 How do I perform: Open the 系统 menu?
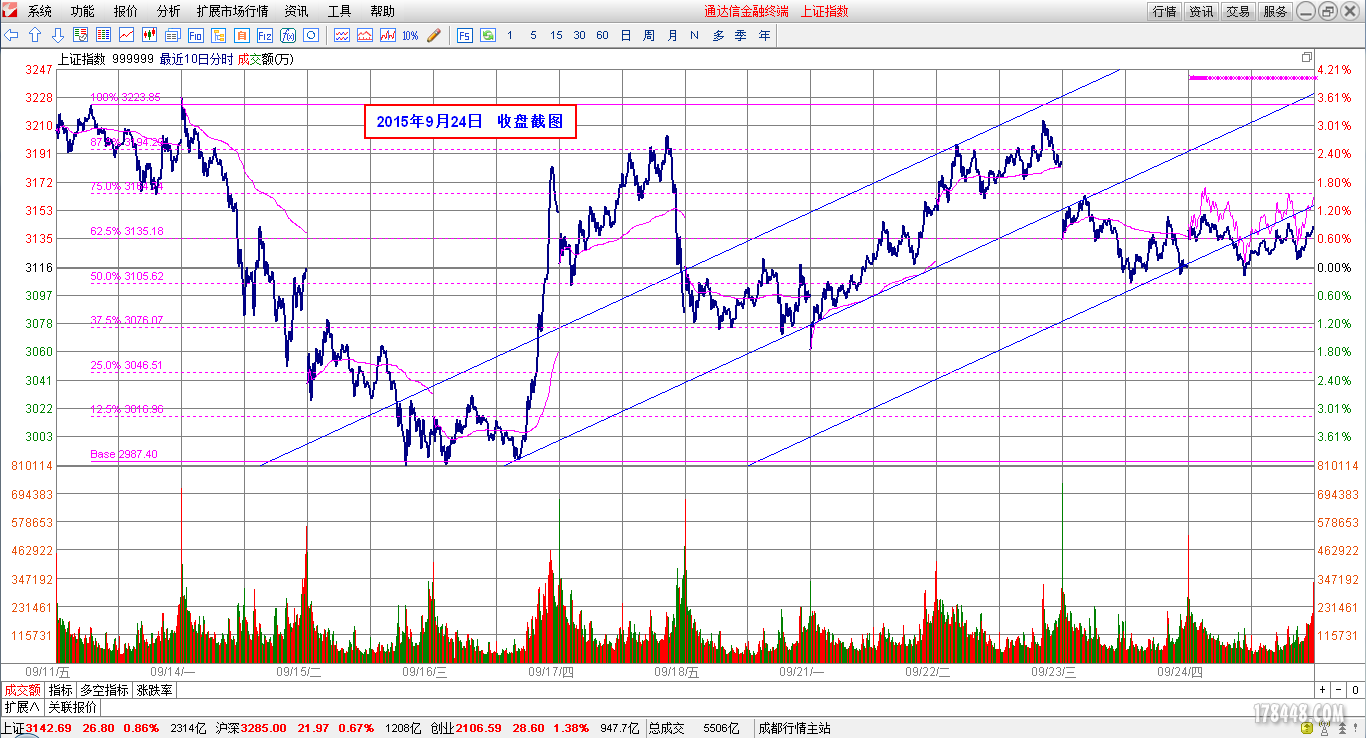click(x=40, y=11)
